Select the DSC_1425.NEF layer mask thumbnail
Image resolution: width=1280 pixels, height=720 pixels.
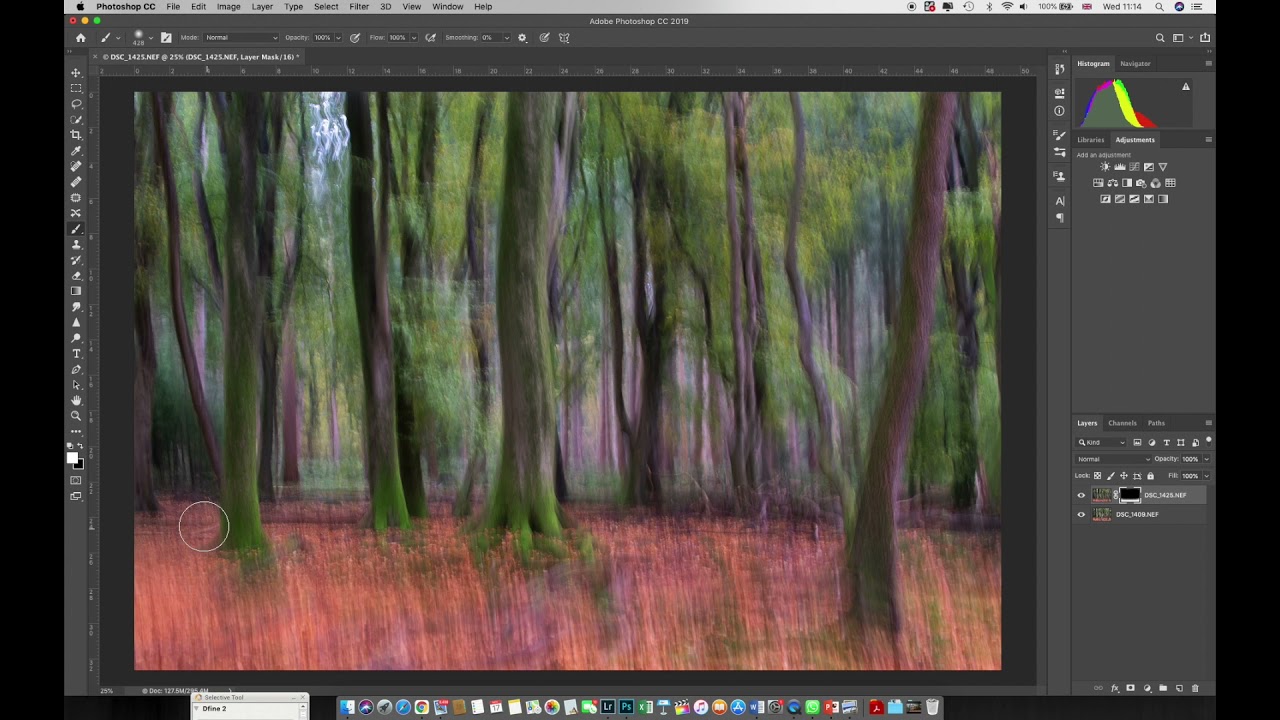pos(1129,495)
